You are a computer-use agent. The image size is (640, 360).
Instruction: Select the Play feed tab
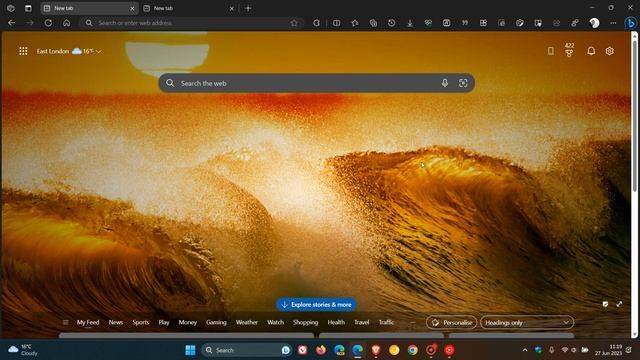point(164,322)
